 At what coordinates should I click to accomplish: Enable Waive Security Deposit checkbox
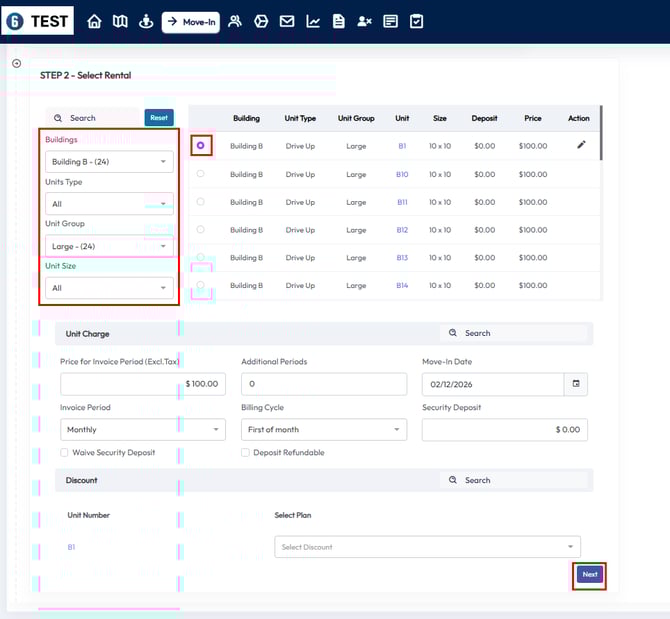65,453
